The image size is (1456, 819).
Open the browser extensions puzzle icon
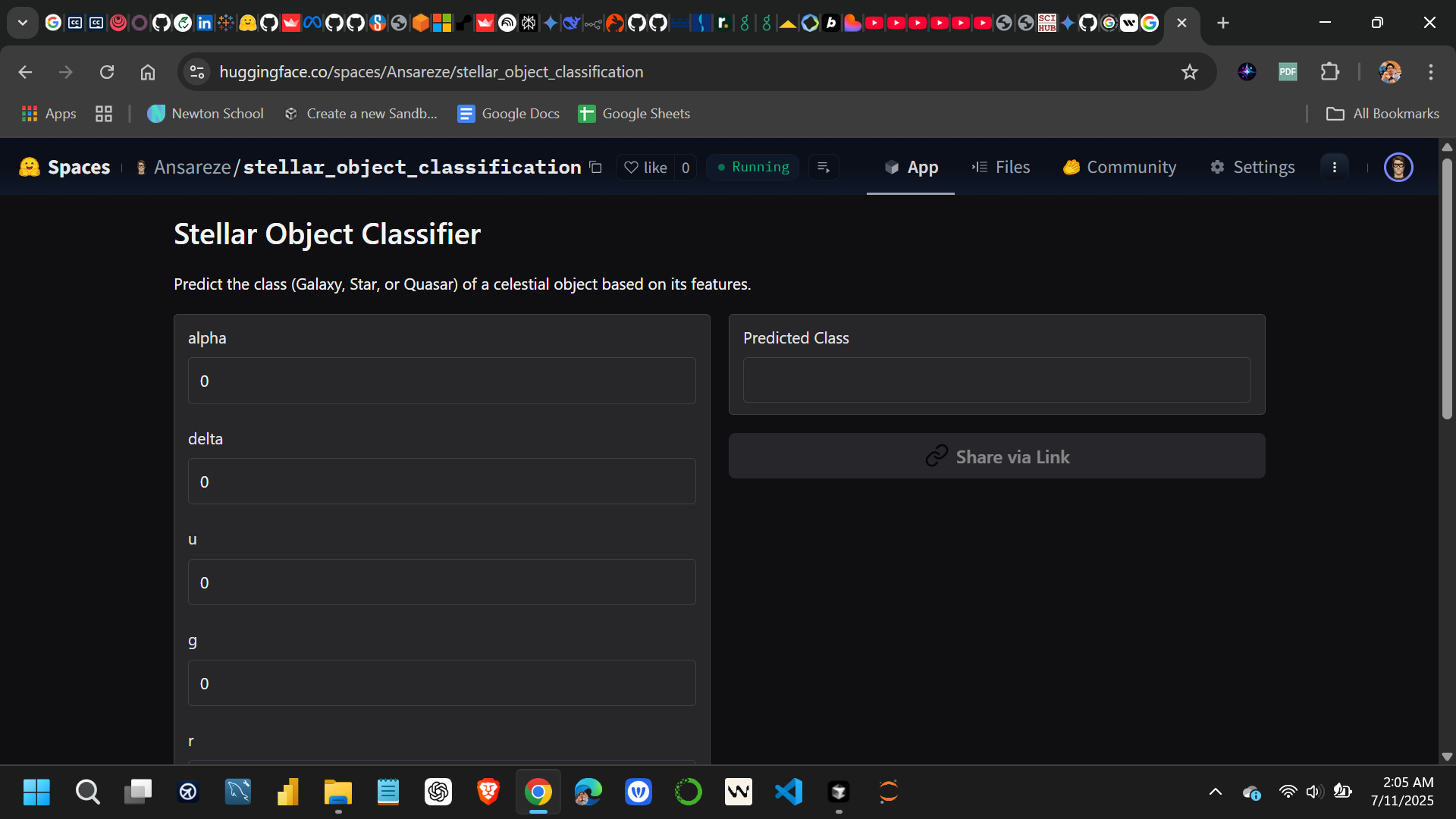click(x=1331, y=71)
